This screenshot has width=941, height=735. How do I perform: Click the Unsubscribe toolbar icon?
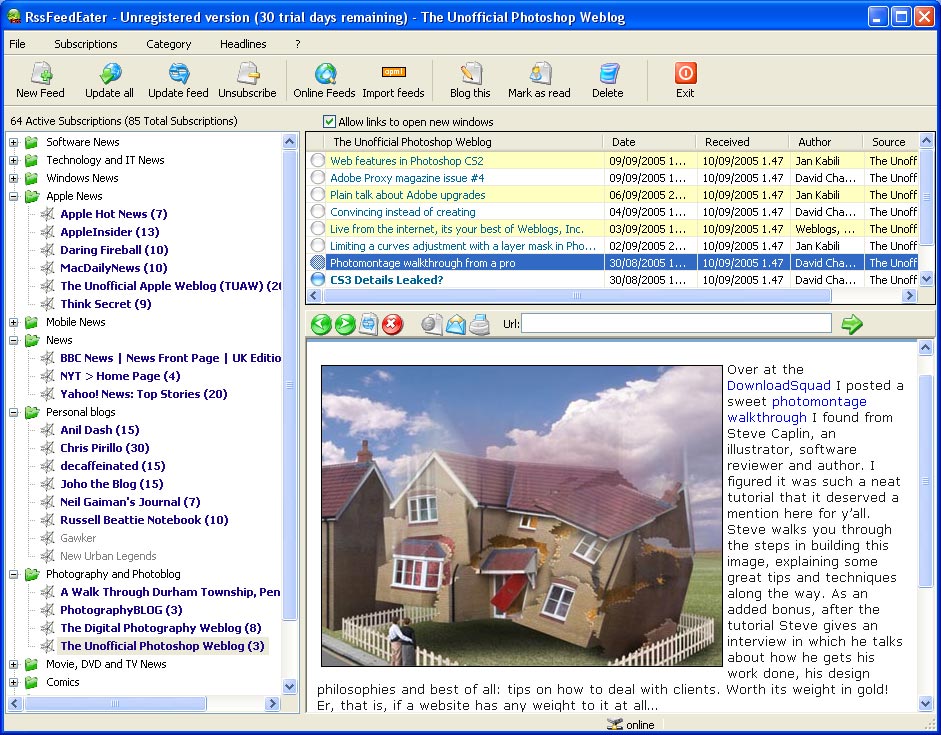(x=247, y=73)
